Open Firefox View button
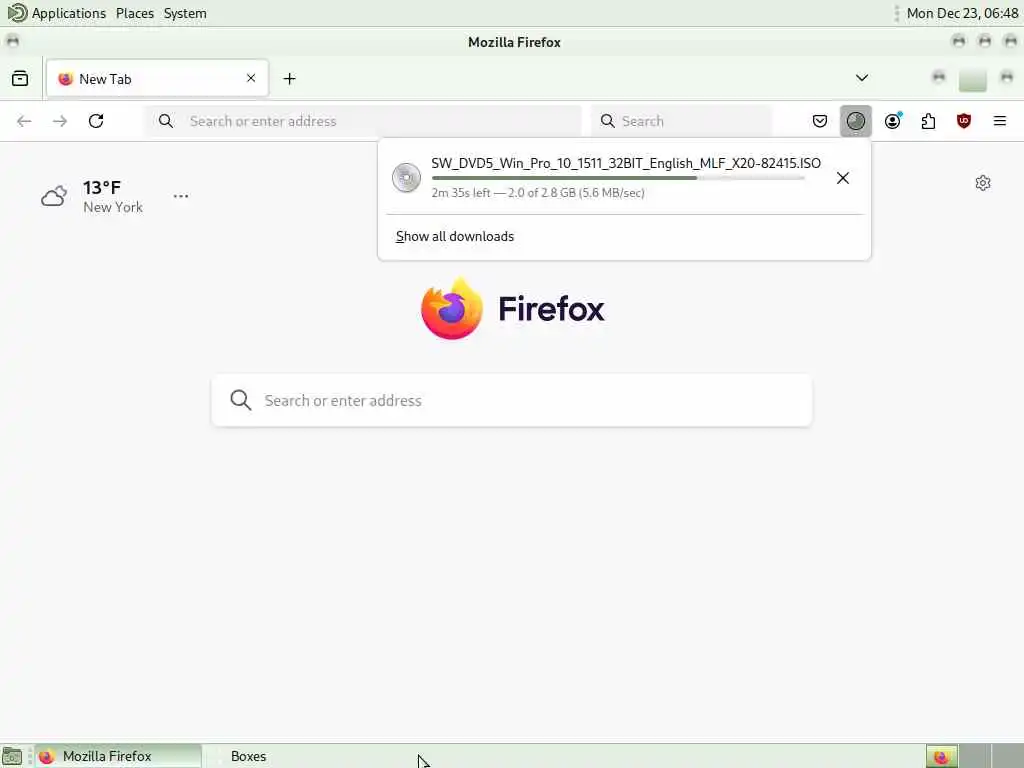The height and width of the screenshot is (768, 1024). coord(20,78)
